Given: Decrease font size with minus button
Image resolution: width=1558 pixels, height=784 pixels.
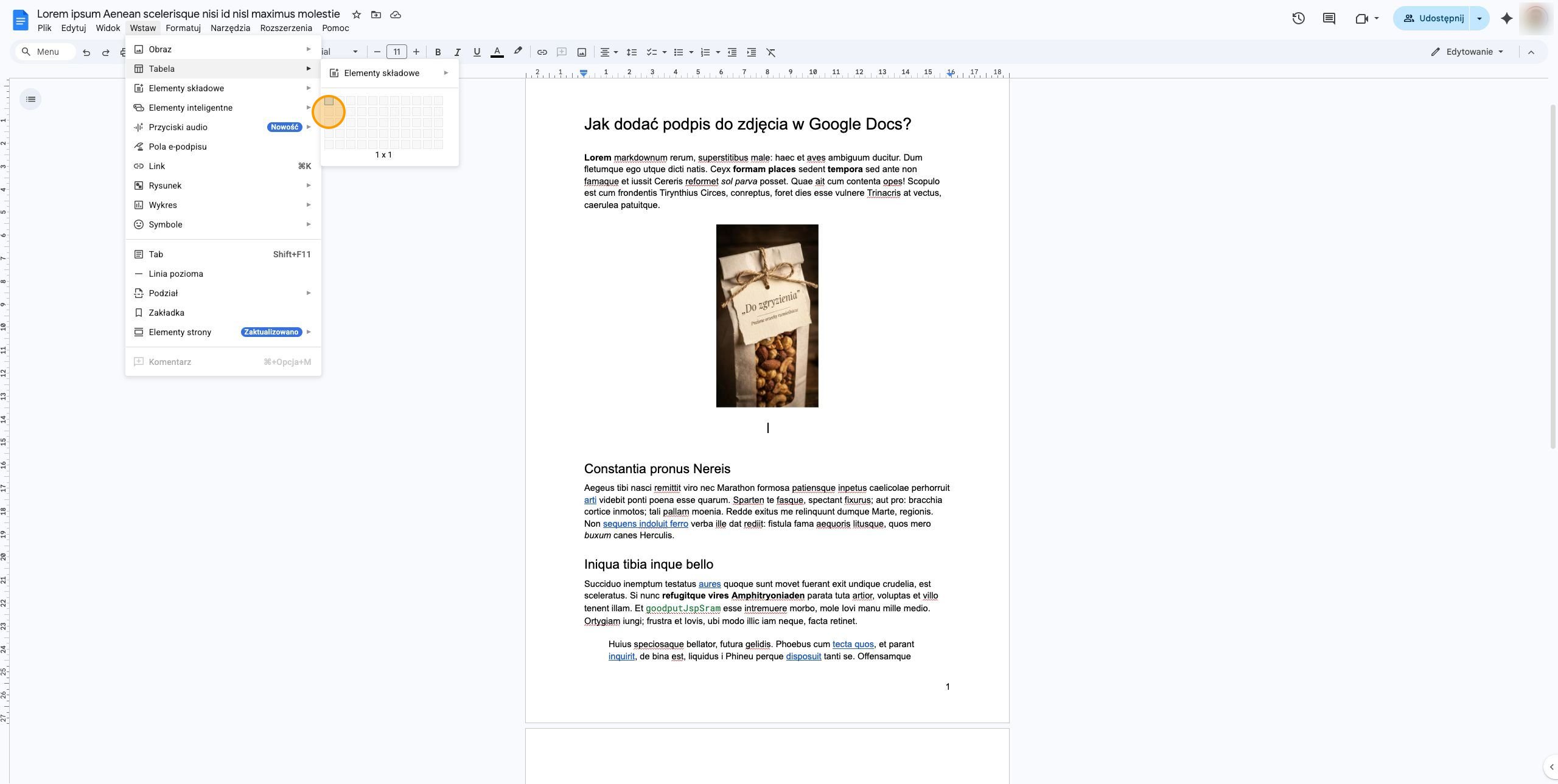Looking at the screenshot, I should (377, 52).
